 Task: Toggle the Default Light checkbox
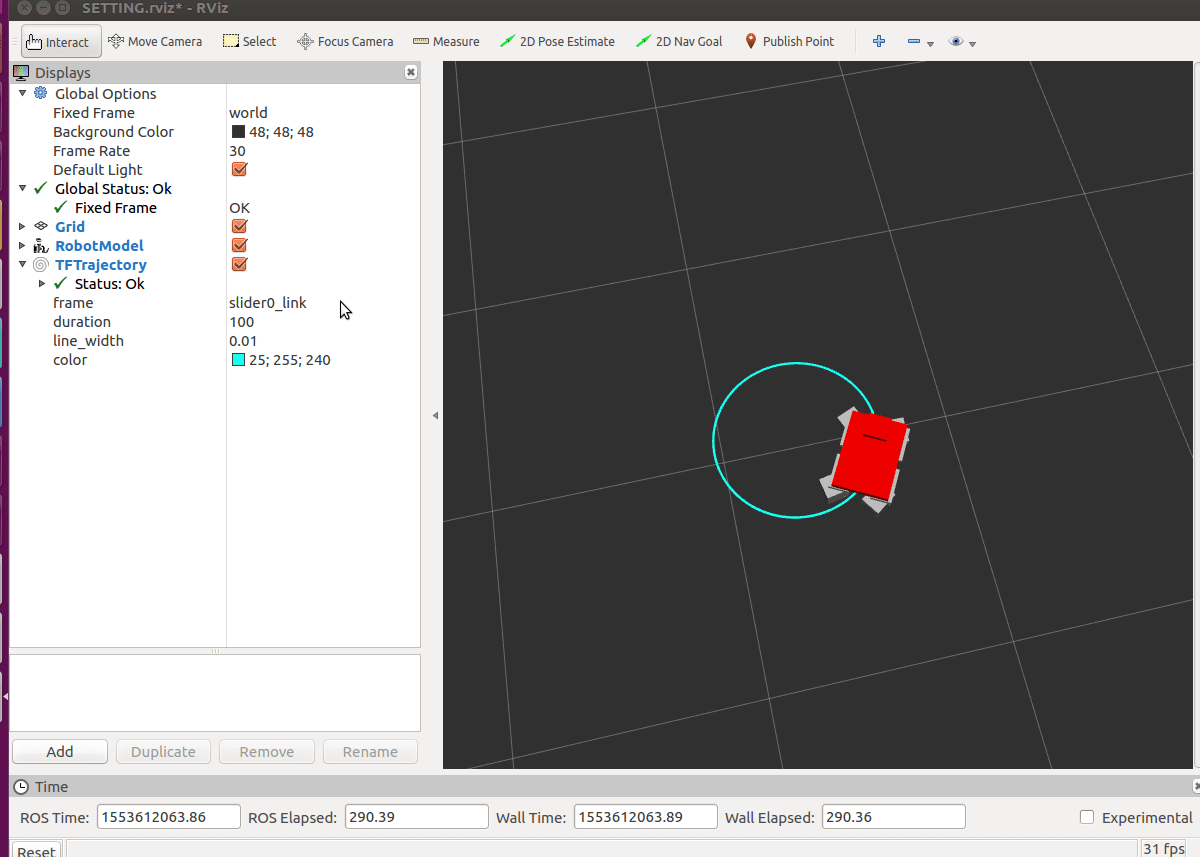239,169
